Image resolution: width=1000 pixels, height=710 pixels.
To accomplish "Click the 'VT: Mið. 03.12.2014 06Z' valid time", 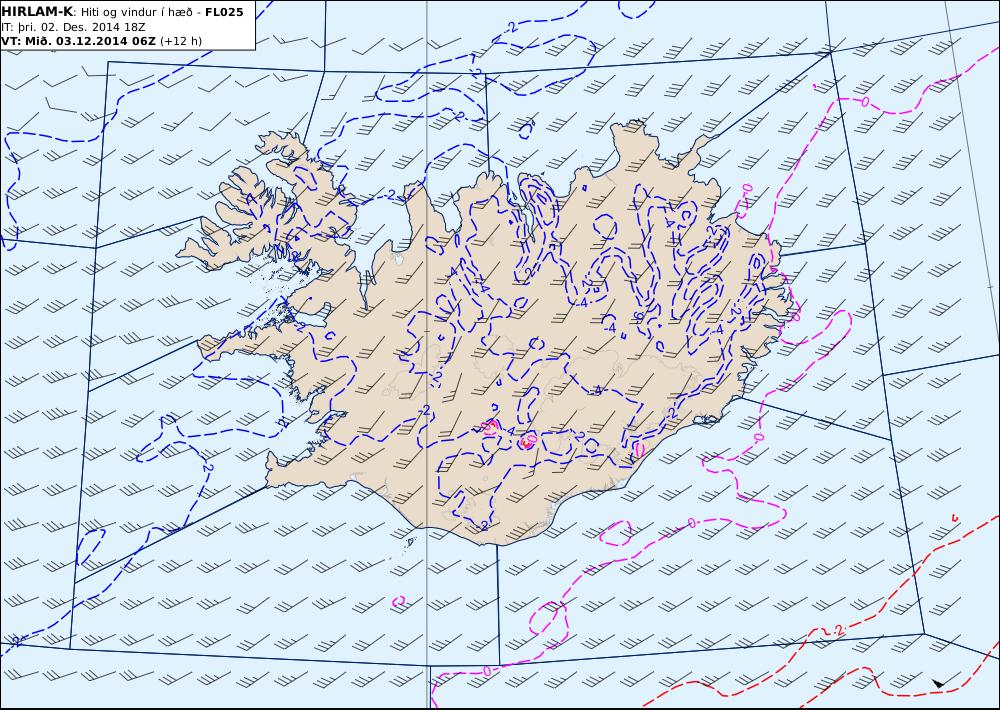I will click(x=78, y=41).
